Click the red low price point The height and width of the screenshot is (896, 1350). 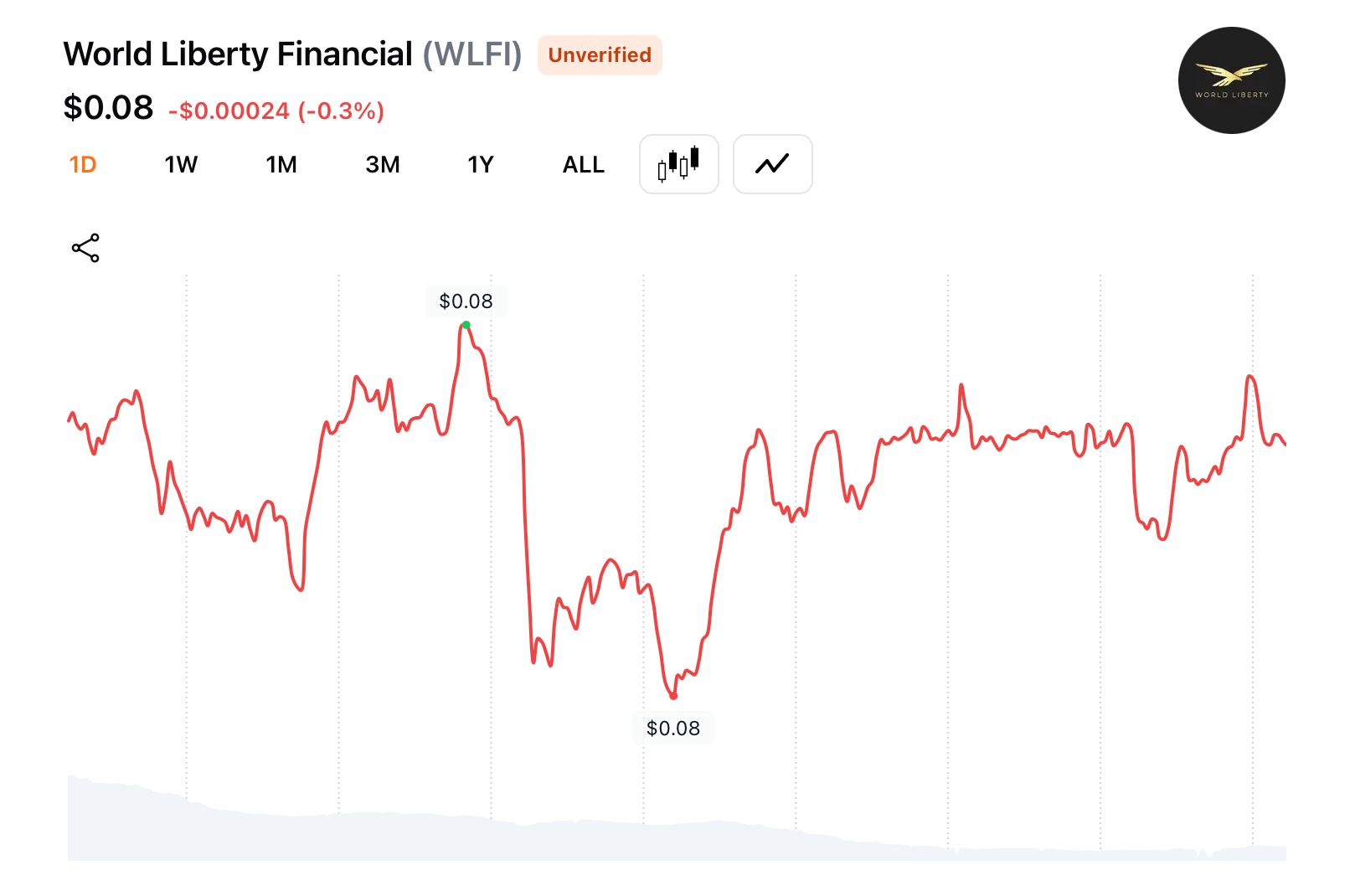pyautogui.click(x=673, y=696)
